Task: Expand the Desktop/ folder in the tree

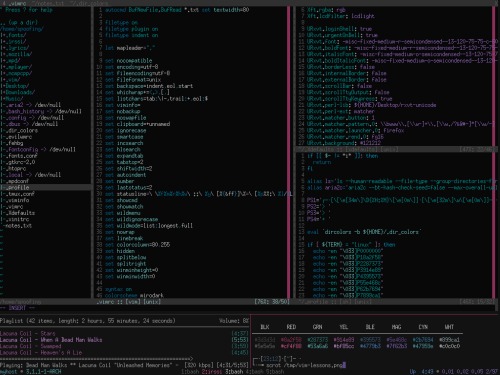Action: click(x=16, y=86)
